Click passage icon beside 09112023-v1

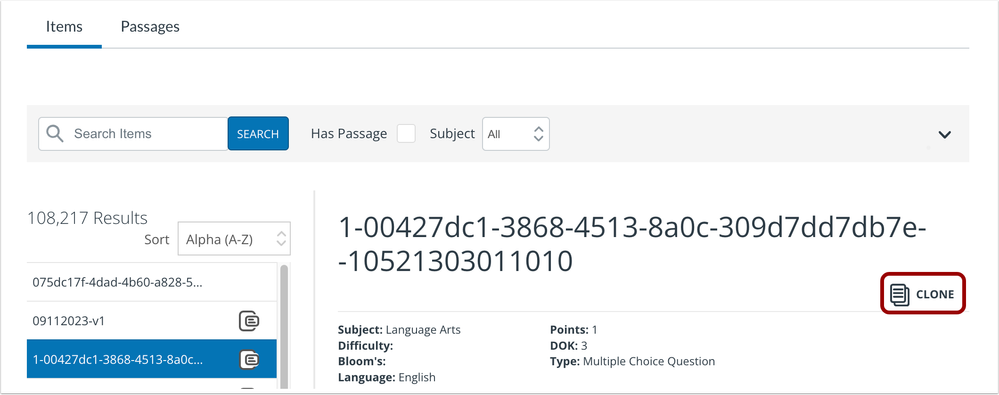249,321
